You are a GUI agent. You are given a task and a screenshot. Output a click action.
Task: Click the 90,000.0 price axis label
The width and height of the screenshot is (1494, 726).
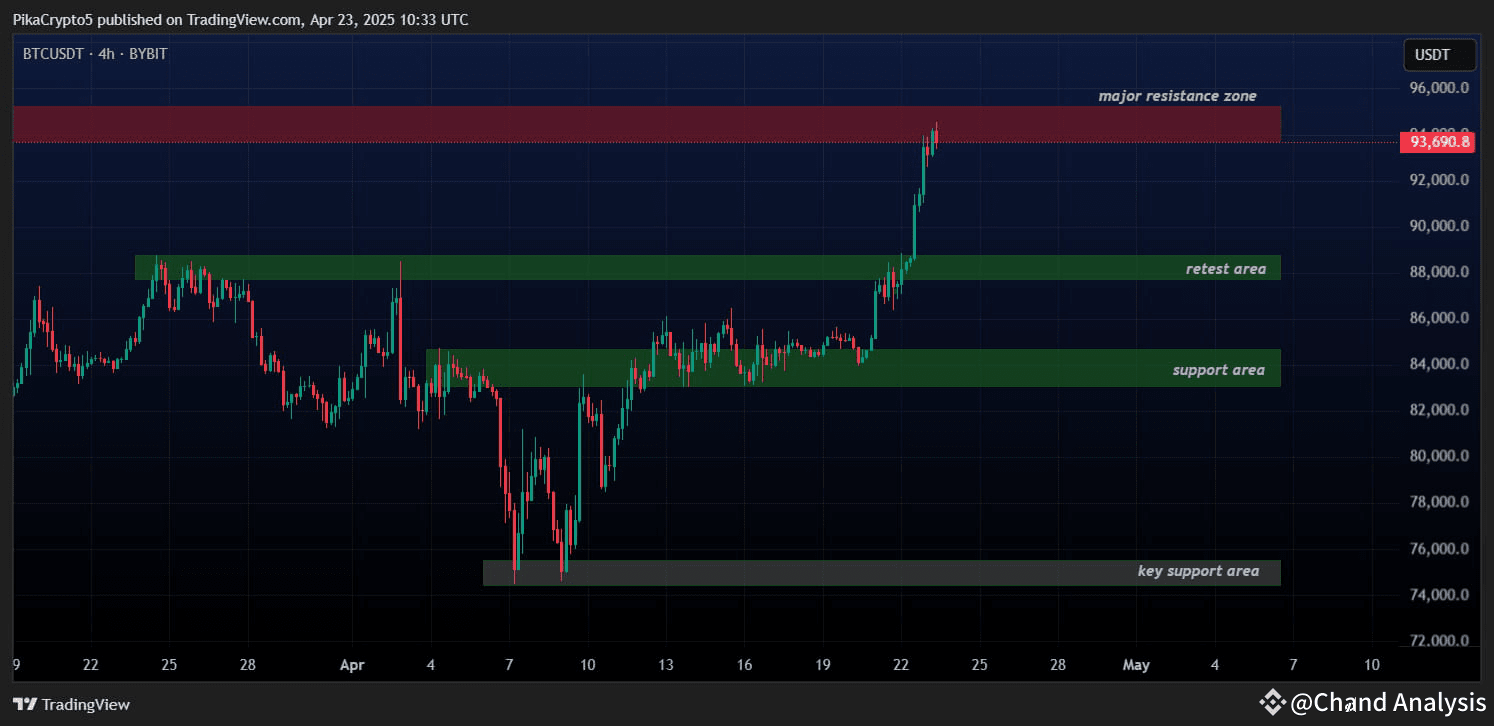pos(1439,226)
